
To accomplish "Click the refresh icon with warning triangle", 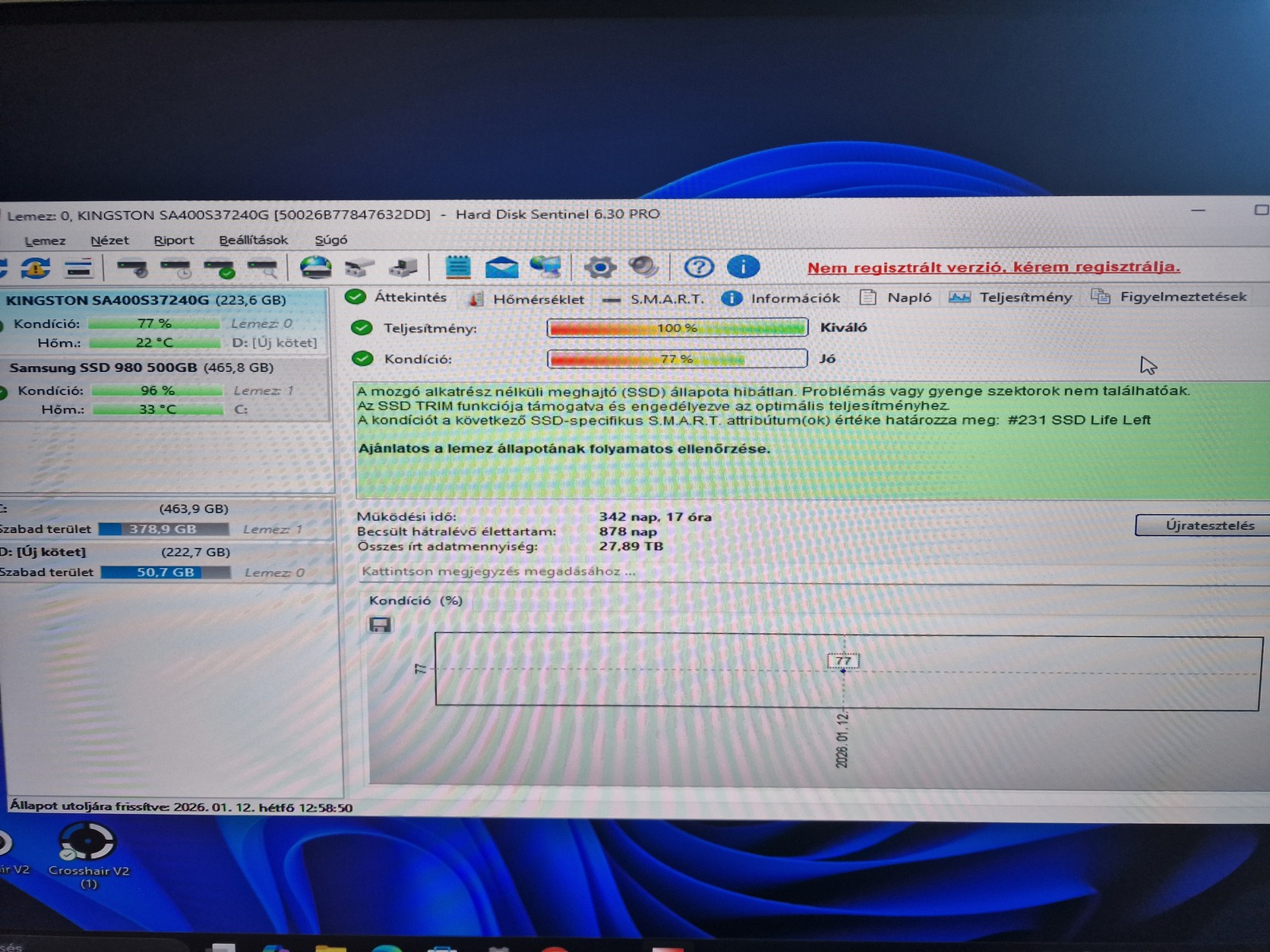I will point(35,268).
